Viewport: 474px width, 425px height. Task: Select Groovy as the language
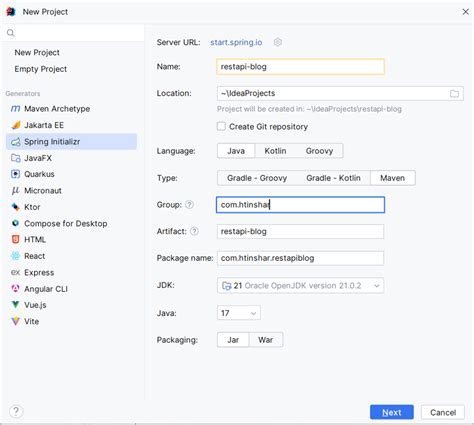pos(319,151)
